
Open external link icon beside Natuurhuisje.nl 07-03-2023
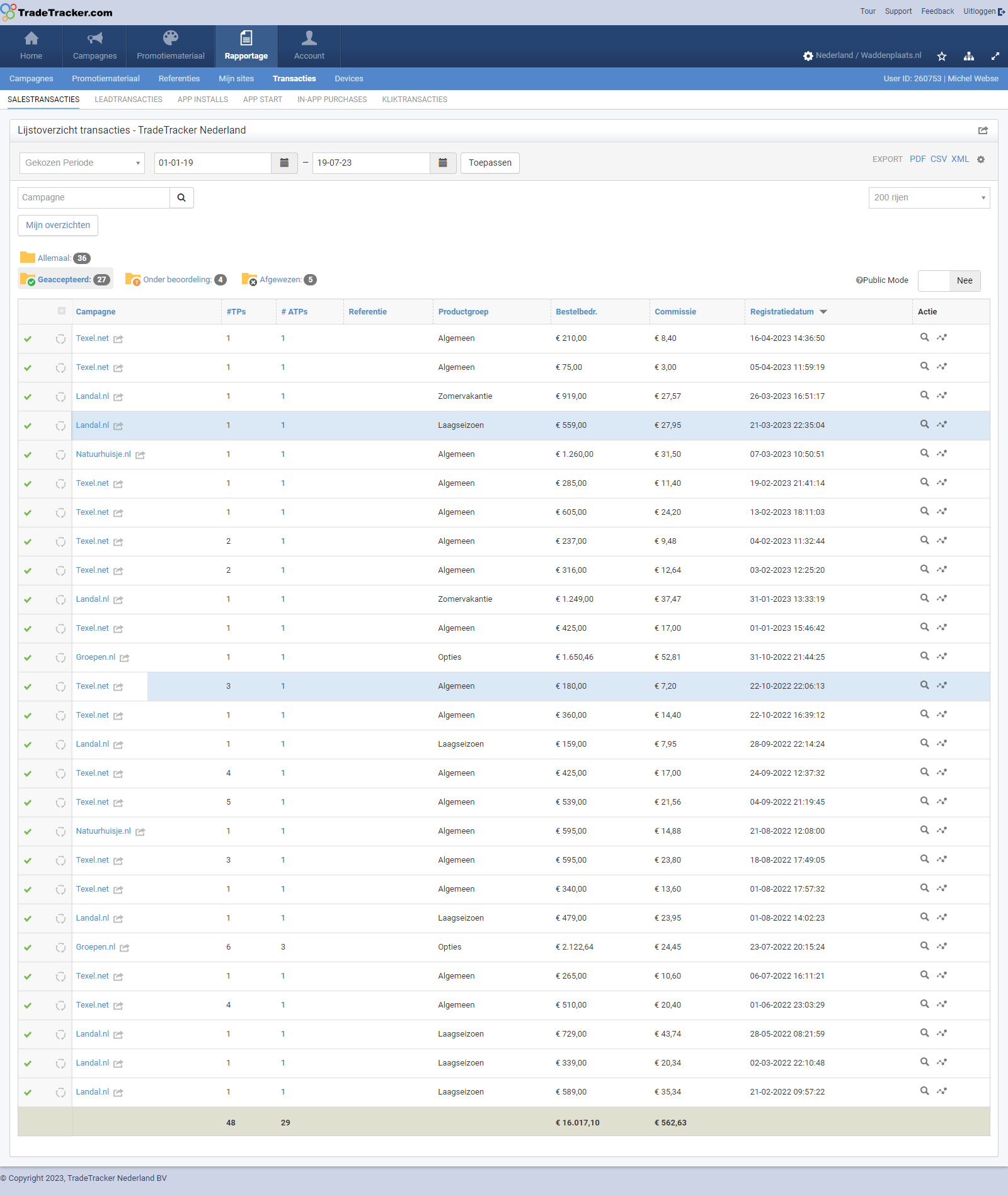pyautogui.click(x=140, y=455)
